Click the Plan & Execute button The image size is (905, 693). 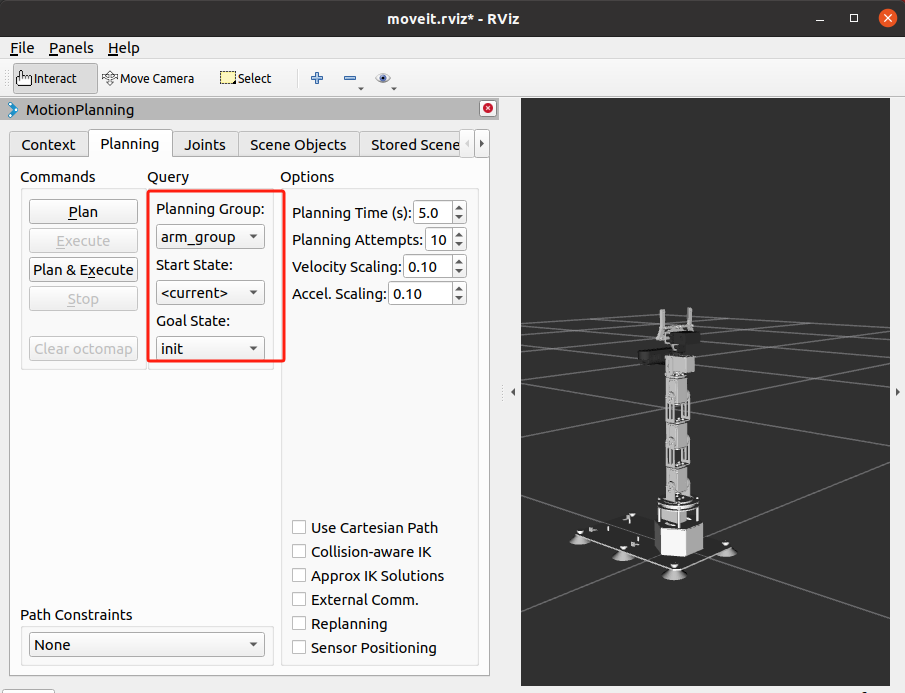pos(83,269)
